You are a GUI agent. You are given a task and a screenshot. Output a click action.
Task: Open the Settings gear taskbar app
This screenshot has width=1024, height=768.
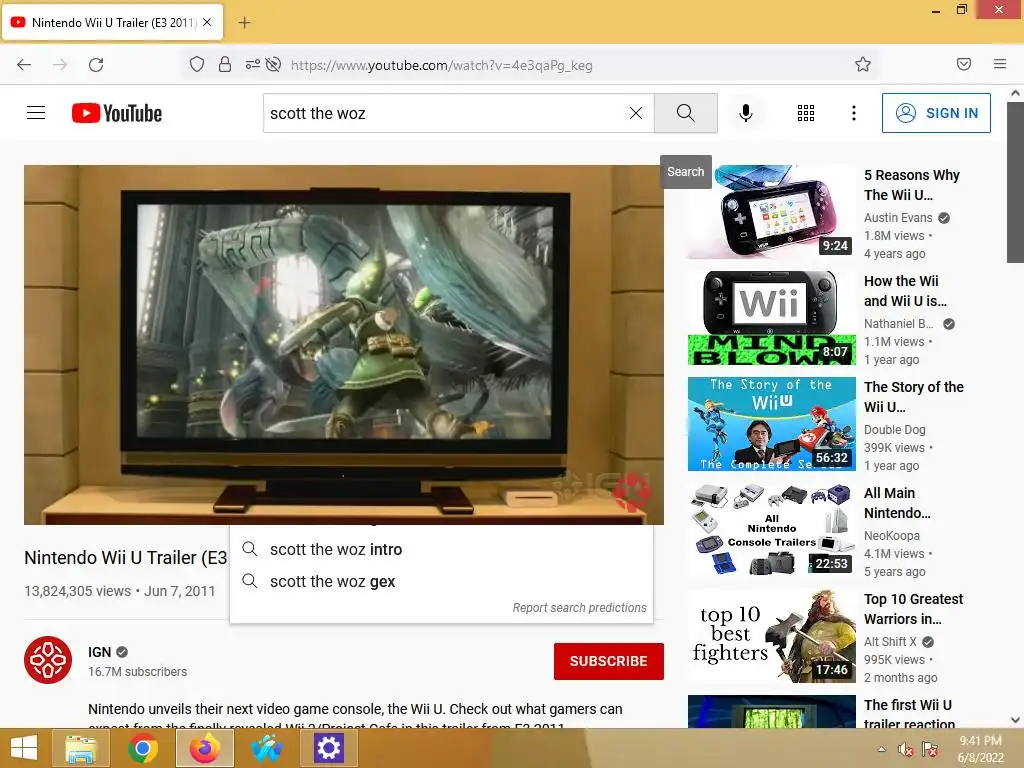tap(328, 748)
